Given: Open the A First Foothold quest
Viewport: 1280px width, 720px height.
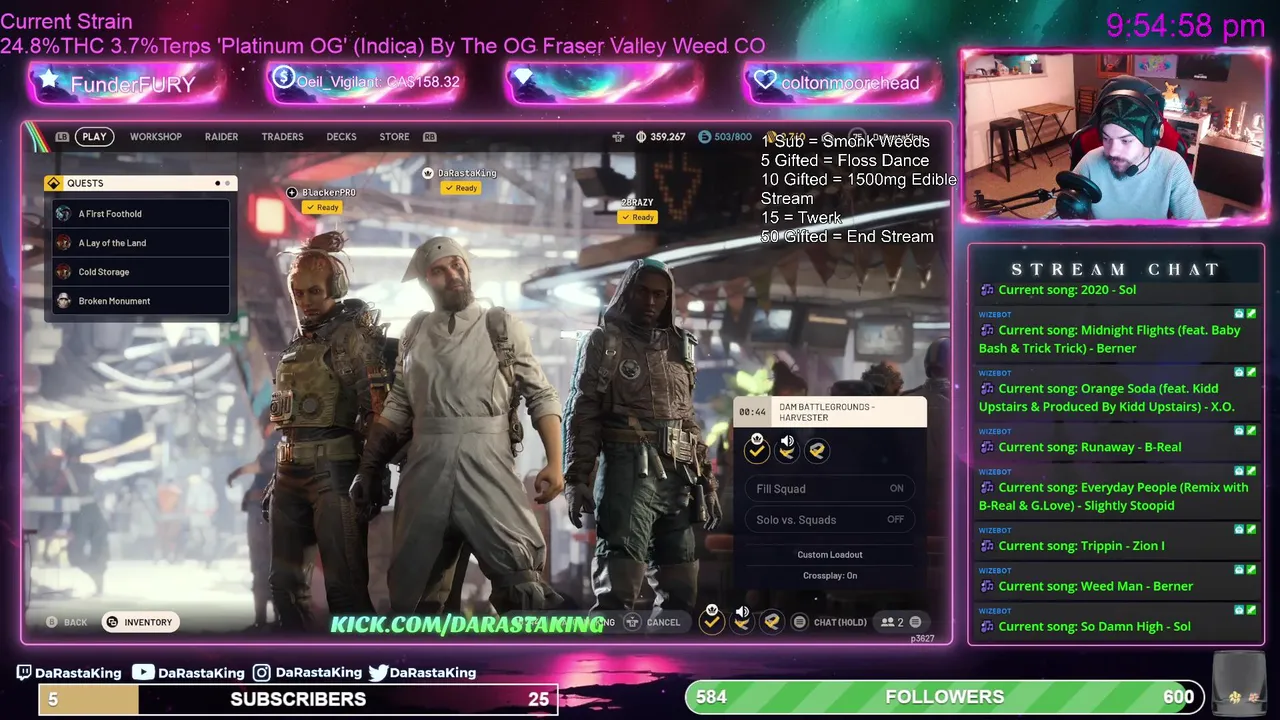Looking at the screenshot, I should [x=141, y=214].
